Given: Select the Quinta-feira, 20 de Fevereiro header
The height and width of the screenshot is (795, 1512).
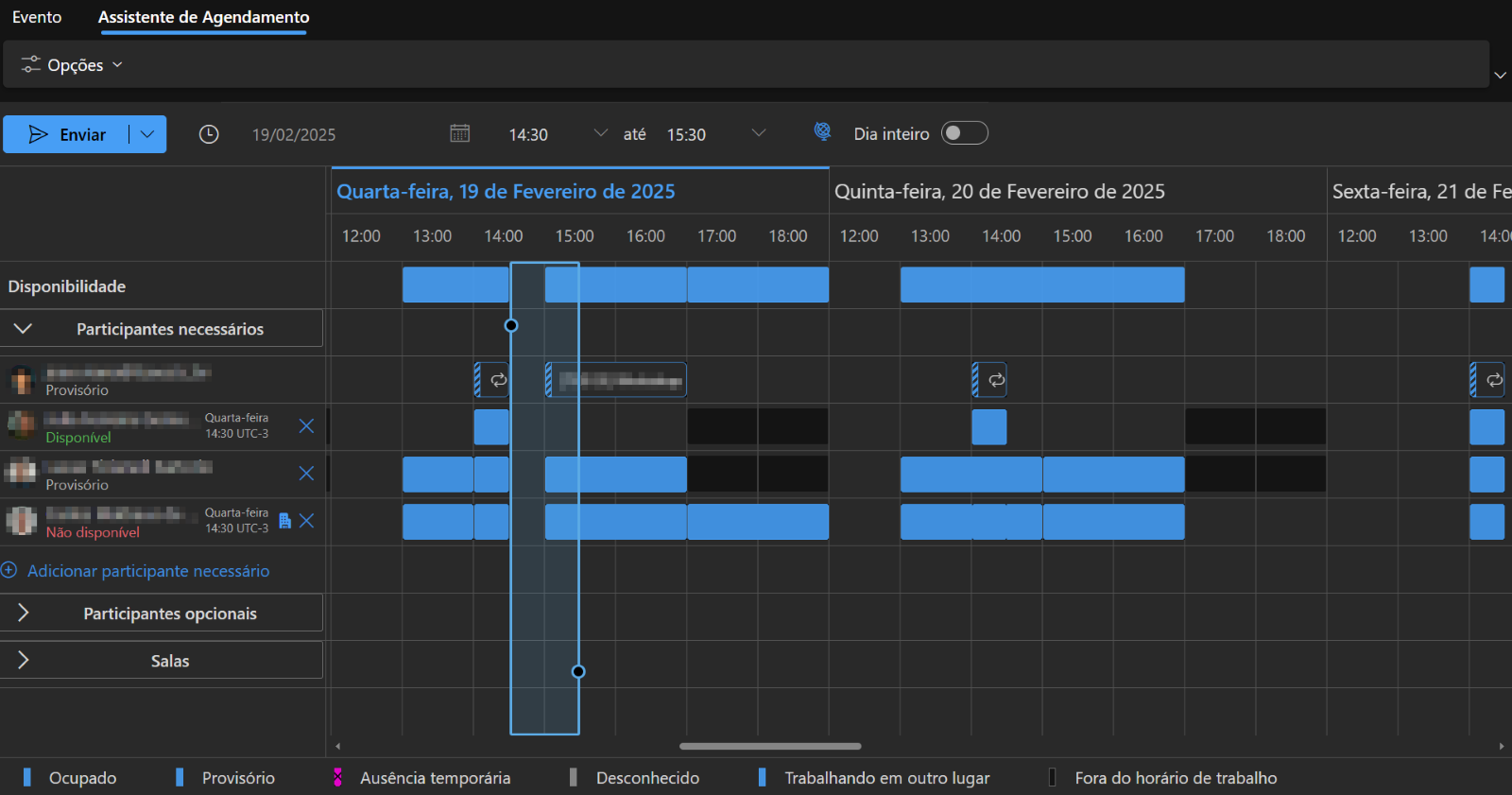Looking at the screenshot, I should pos(1000,191).
